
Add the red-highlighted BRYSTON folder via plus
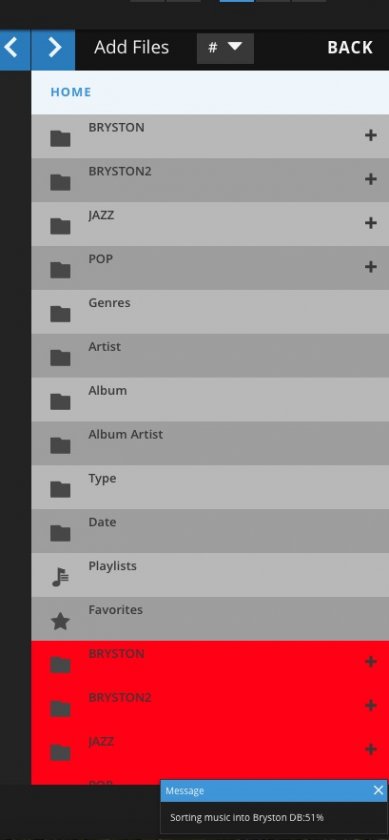click(370, 662)
